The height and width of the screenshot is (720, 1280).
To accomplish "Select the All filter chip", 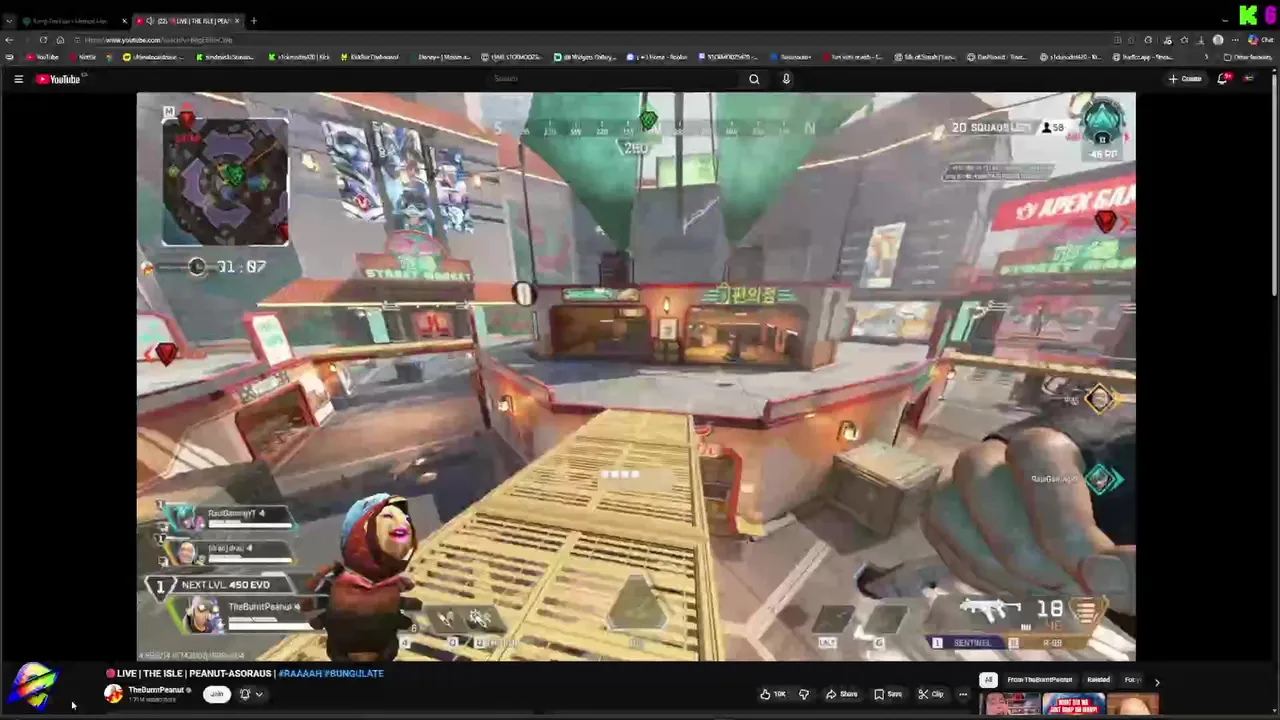I will [988, 680].
